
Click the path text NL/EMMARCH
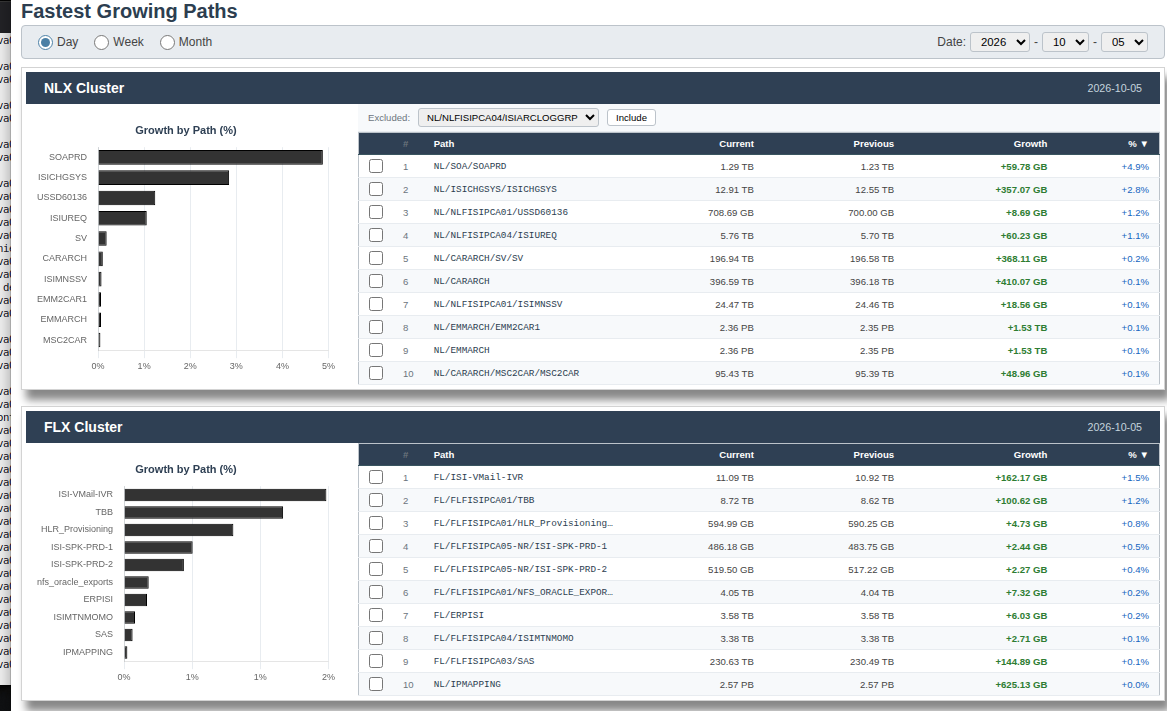(x=461, y=351)
